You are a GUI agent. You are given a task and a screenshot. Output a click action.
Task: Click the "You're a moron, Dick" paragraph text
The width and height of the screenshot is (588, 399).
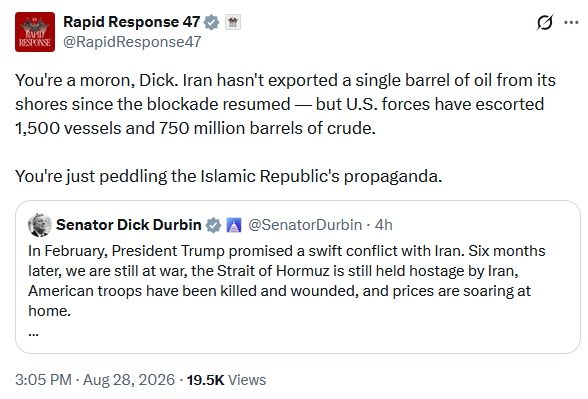285,104
